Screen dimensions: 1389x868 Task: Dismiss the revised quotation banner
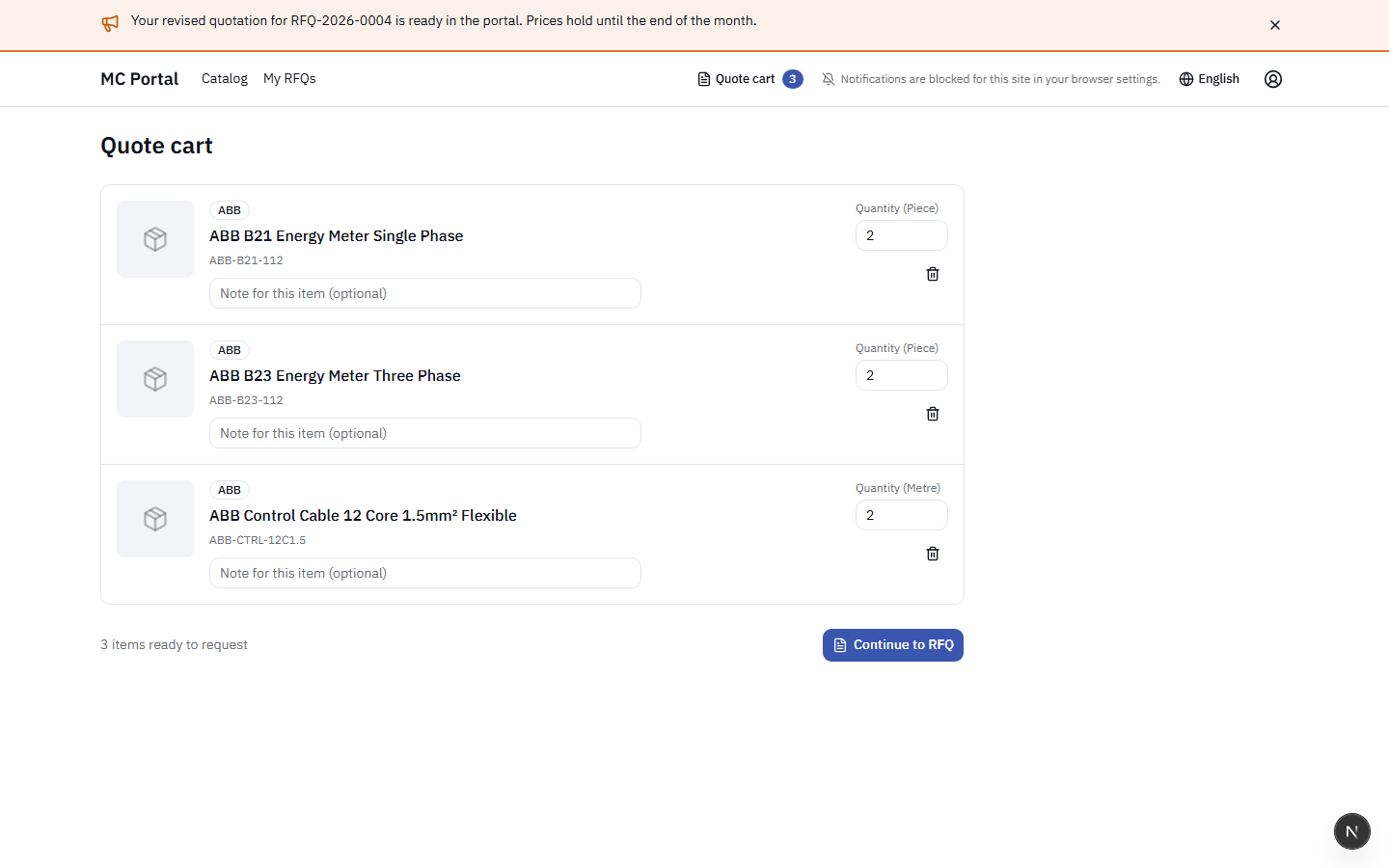(1275, 25)
